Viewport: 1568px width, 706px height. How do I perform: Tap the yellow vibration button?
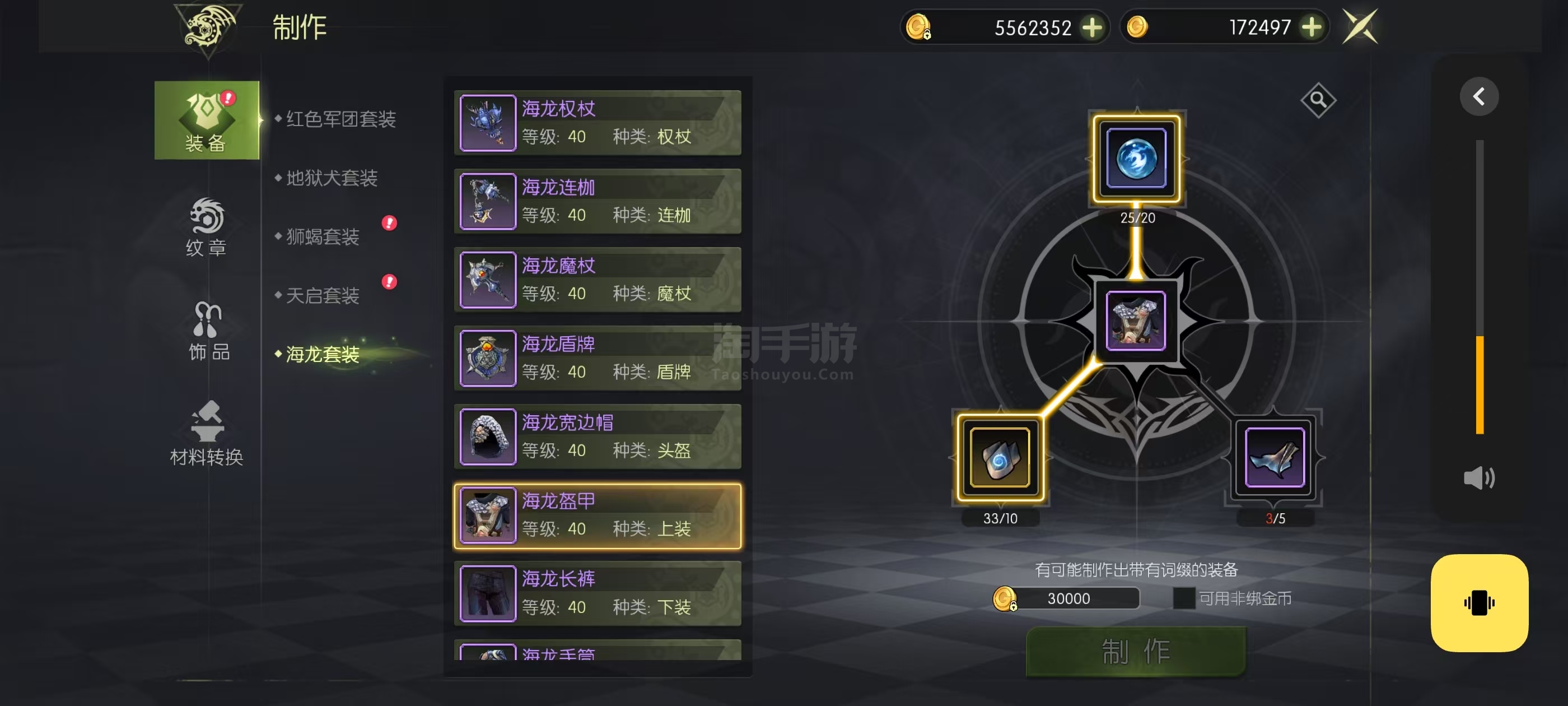point(1479,603)
